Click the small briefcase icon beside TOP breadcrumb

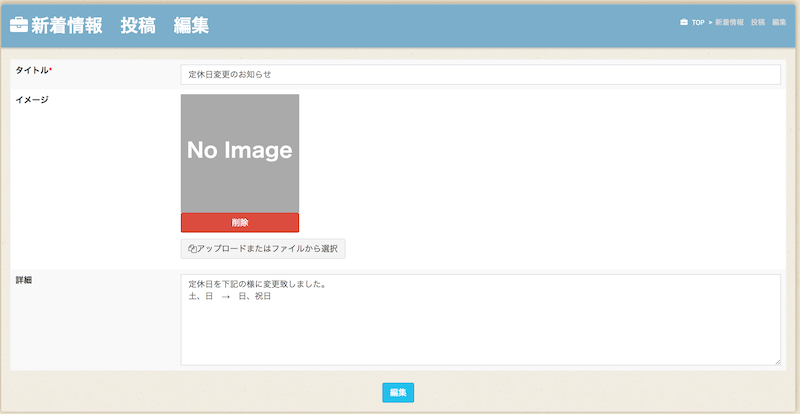point(684,22)
